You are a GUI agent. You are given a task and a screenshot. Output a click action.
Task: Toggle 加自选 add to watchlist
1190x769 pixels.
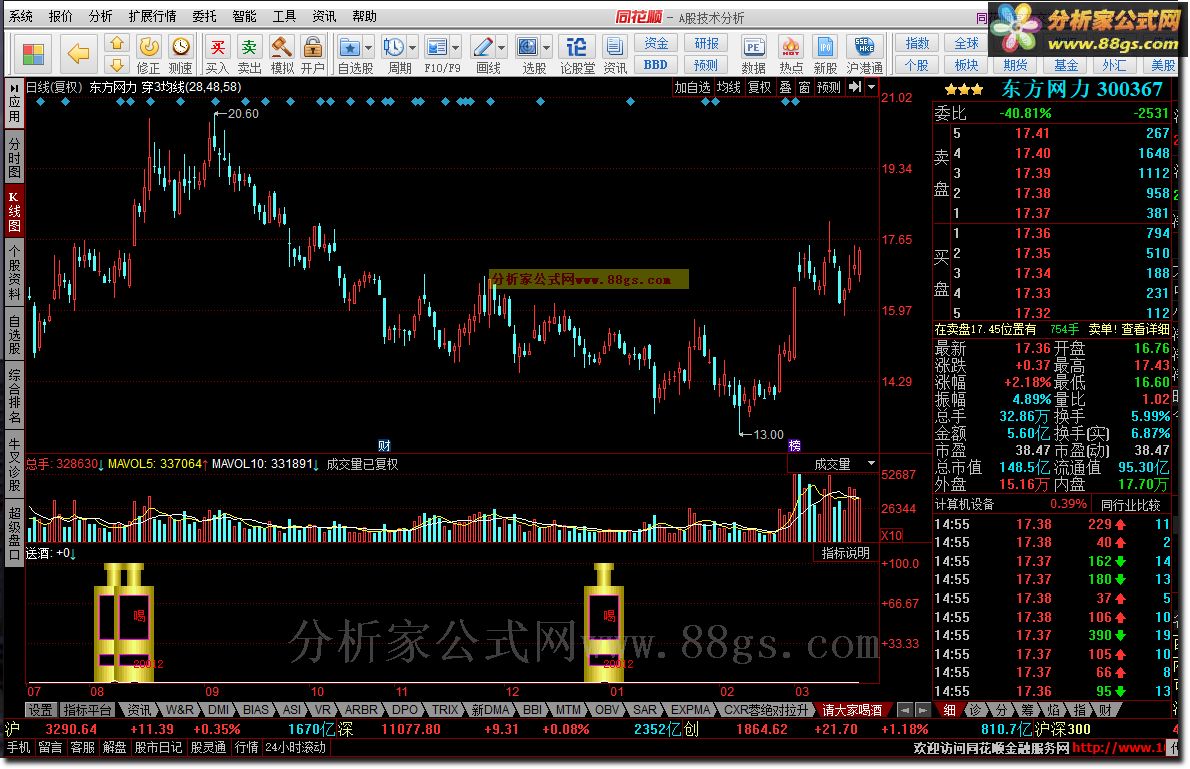click(692, 87)
